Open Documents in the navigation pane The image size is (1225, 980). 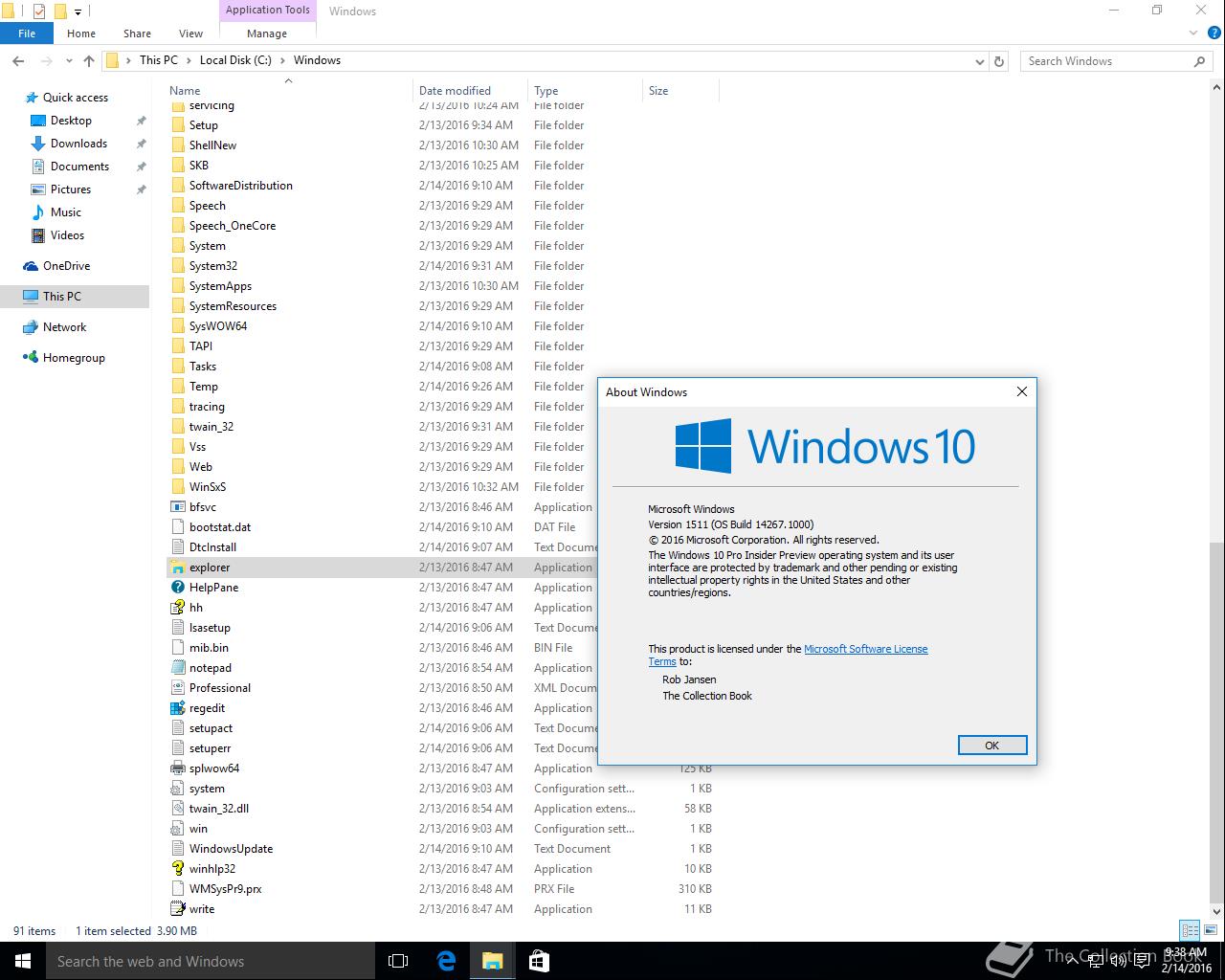coord(79,167)
